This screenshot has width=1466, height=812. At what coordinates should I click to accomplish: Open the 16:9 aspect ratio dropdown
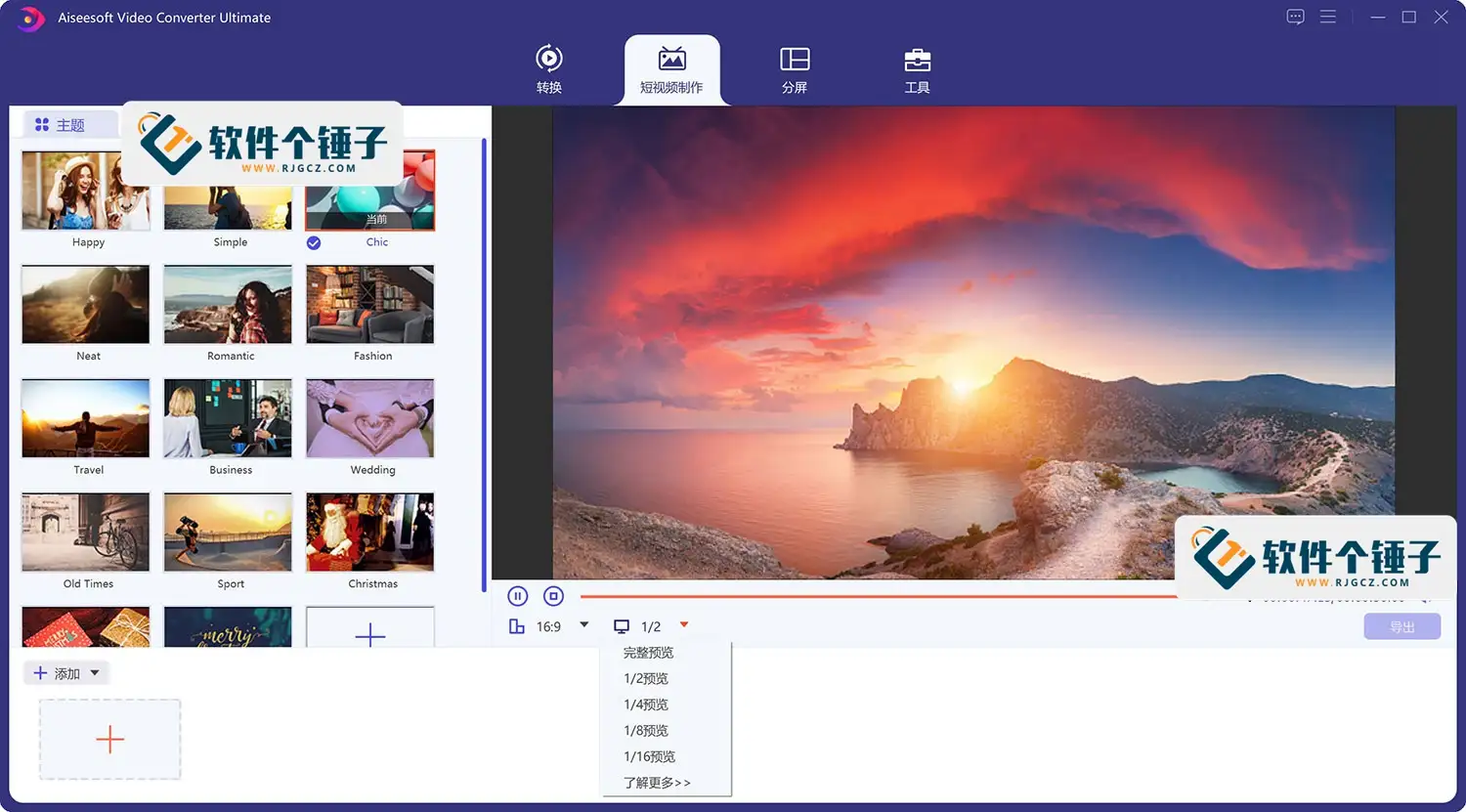[583, 625]
